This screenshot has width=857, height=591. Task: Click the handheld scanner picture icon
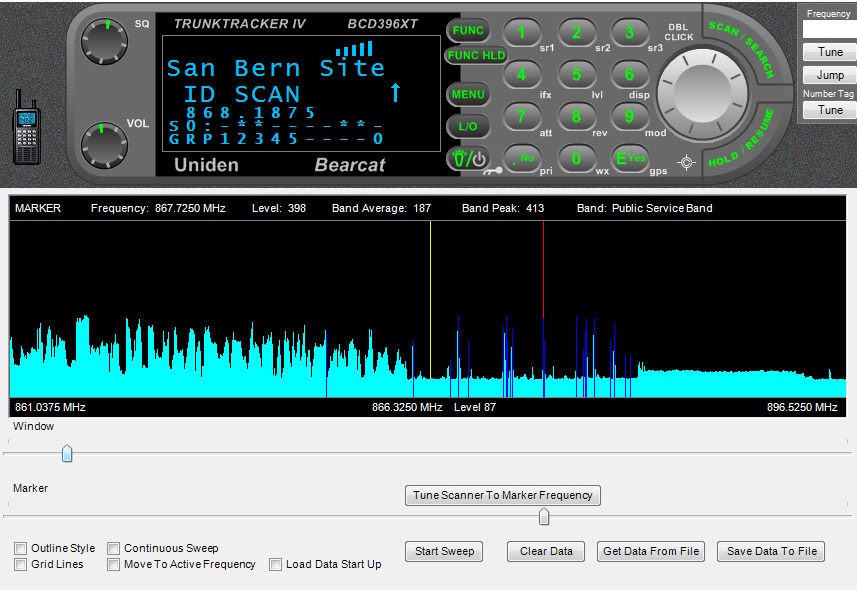tap(26, 127)
